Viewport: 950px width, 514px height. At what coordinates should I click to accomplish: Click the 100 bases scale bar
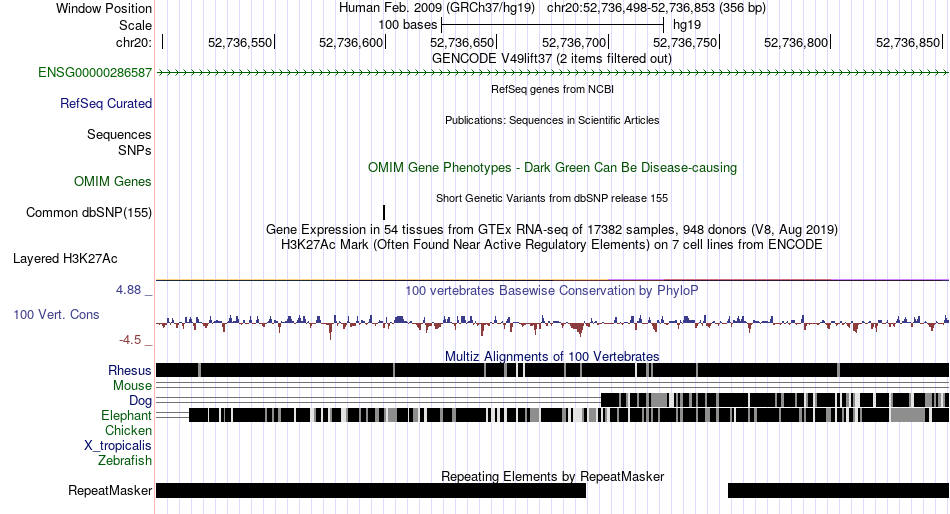click(x=553, y=25)
